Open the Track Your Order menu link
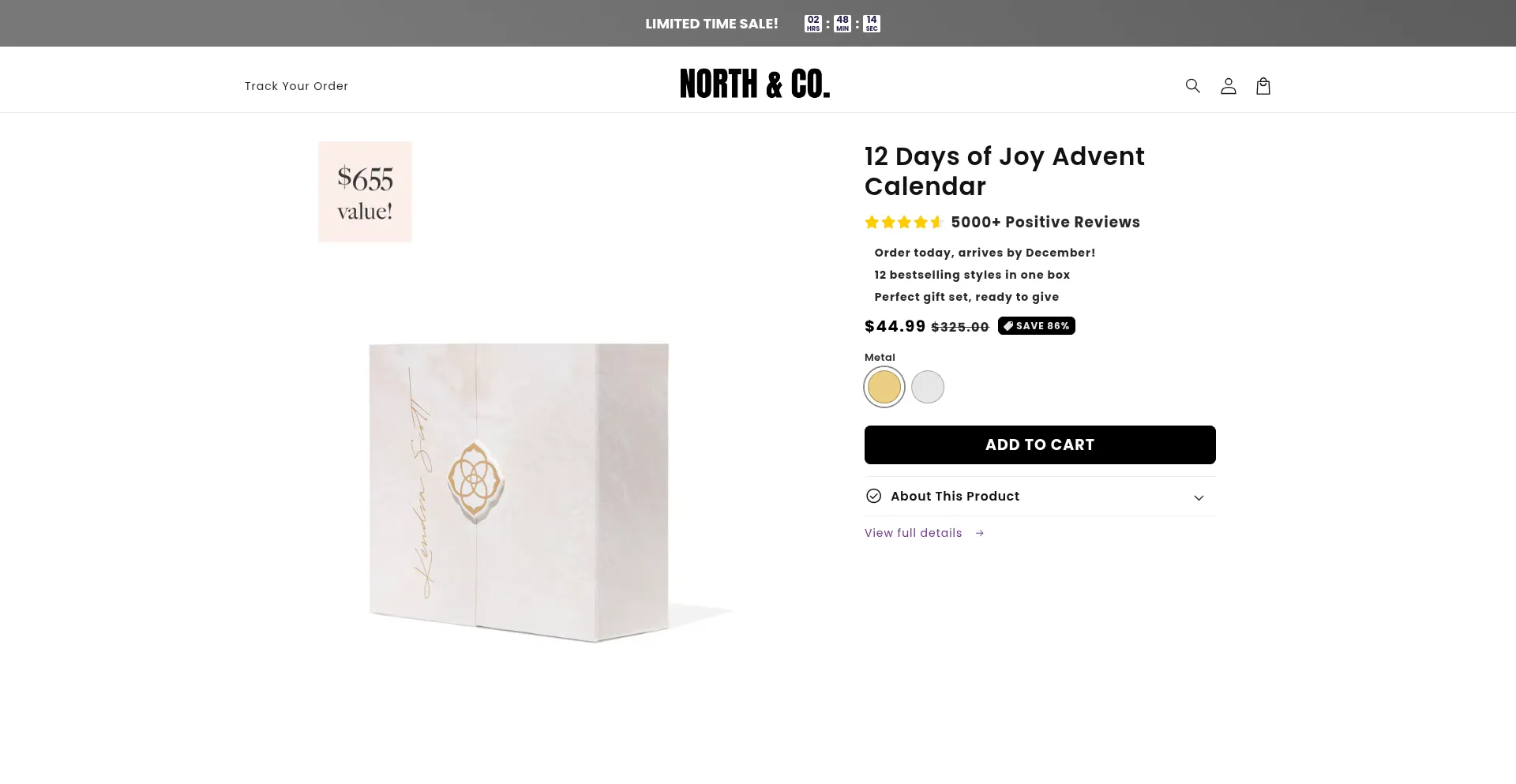The image size is (1516, 784). 296,86
